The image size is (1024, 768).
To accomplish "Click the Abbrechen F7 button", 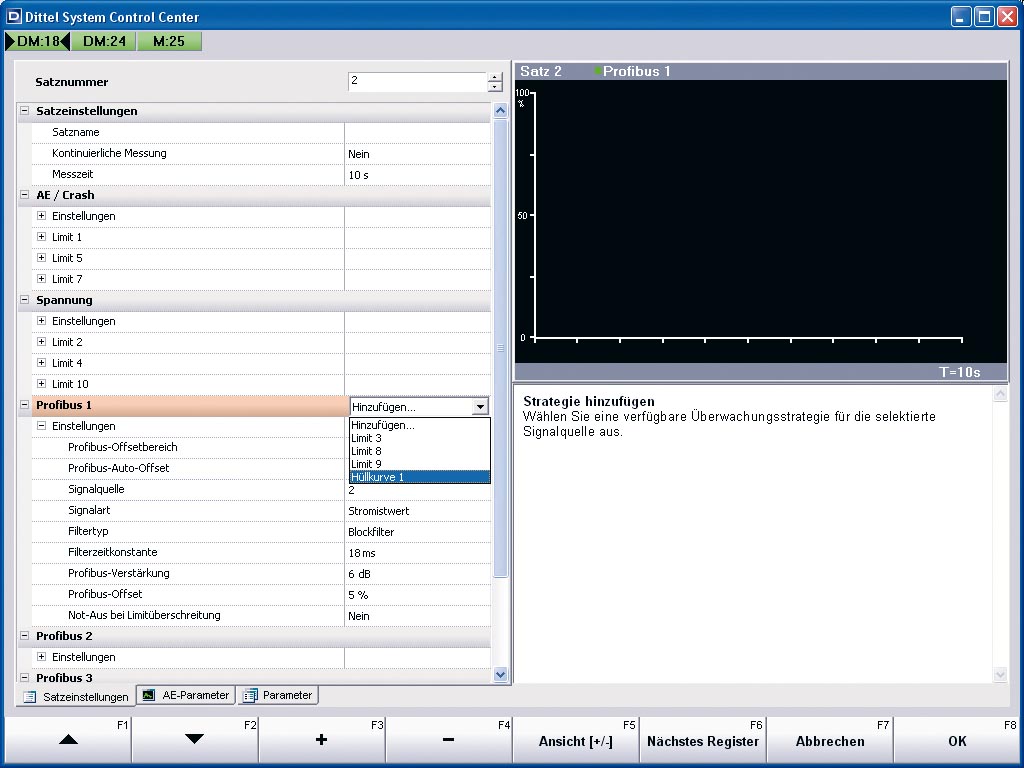I will point(829,740).
